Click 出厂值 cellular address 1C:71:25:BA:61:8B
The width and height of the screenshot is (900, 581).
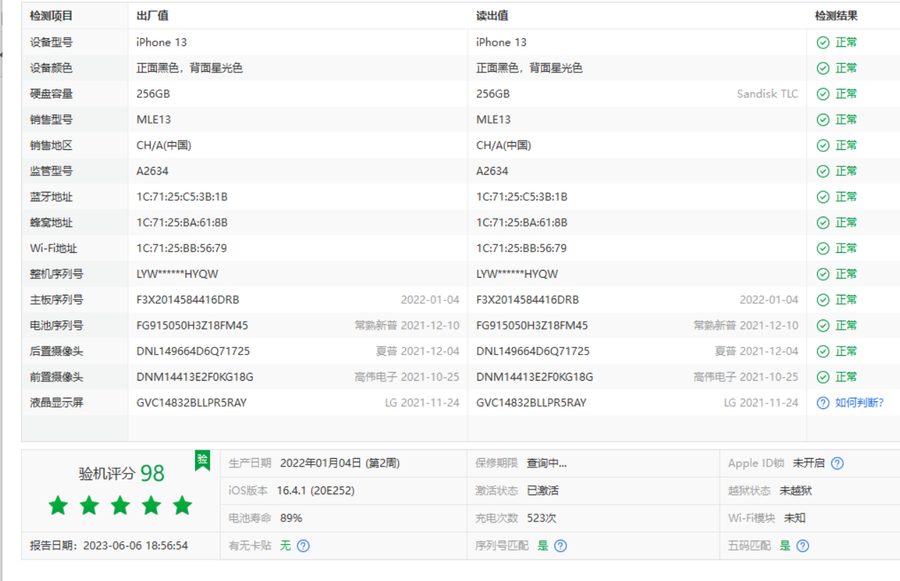[182, 223]
